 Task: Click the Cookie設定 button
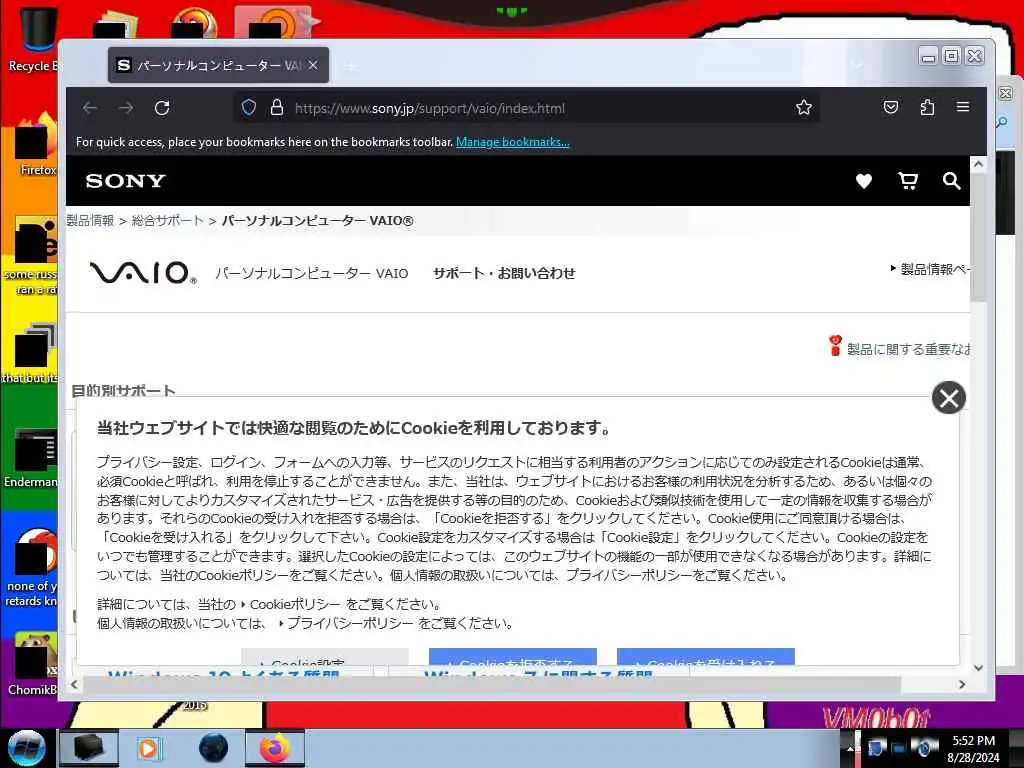[325, 657]
